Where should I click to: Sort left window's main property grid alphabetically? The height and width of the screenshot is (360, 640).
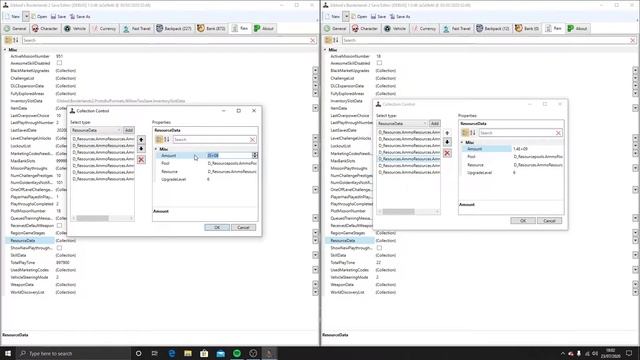[16, 40]
